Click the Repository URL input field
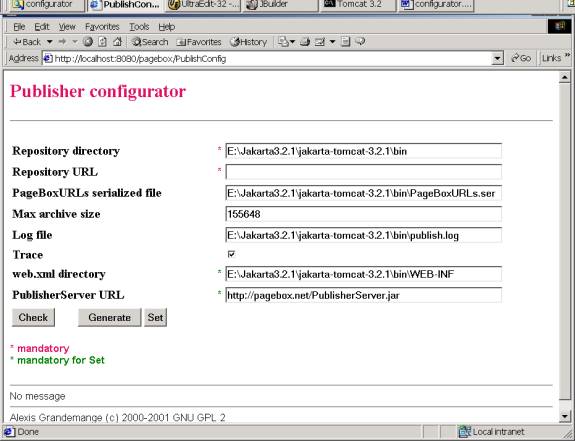The height and width of the screenshot is (441, 575). [363, 172]
